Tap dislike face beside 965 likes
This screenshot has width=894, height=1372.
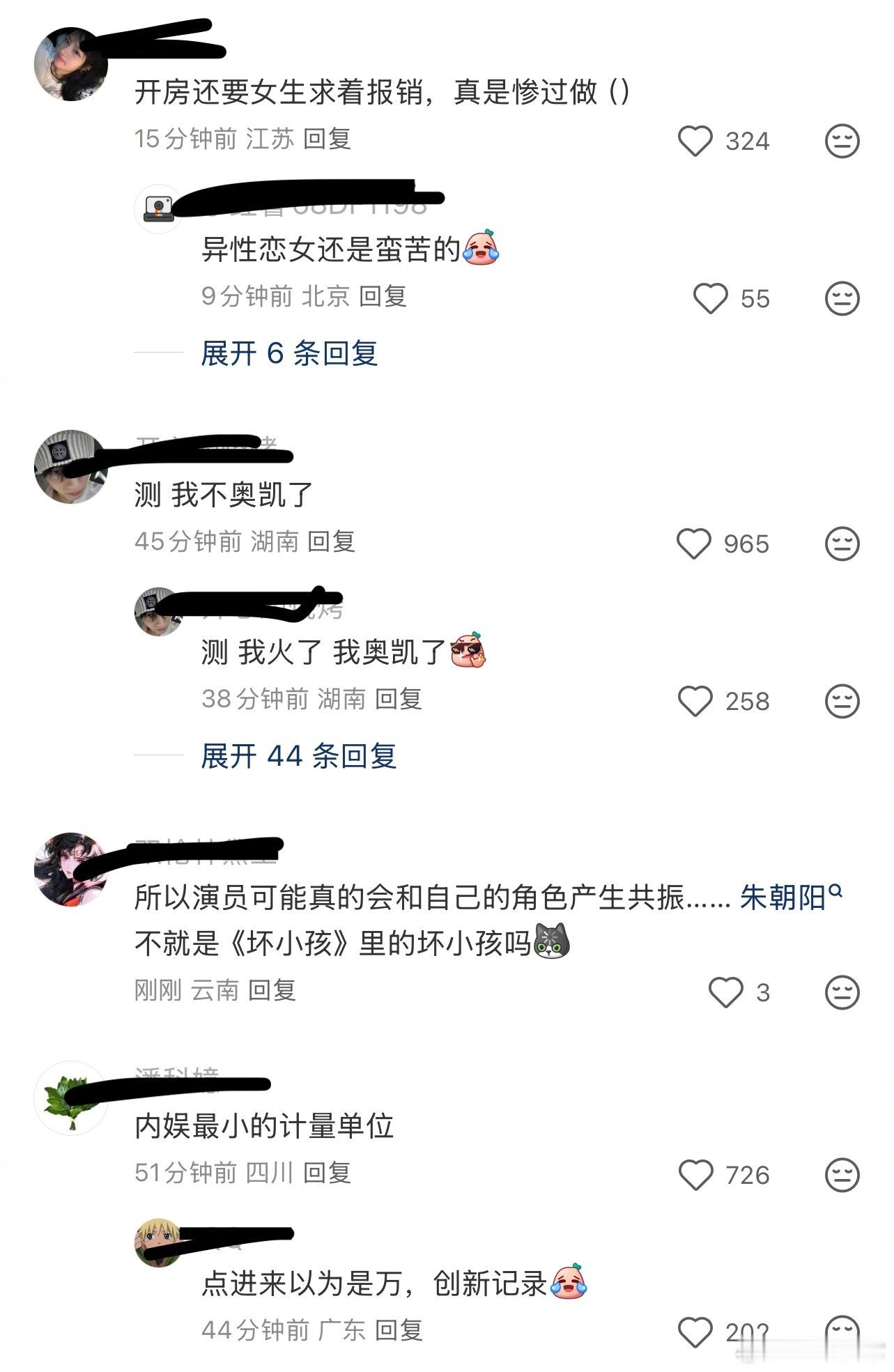(x=842, y=544)
